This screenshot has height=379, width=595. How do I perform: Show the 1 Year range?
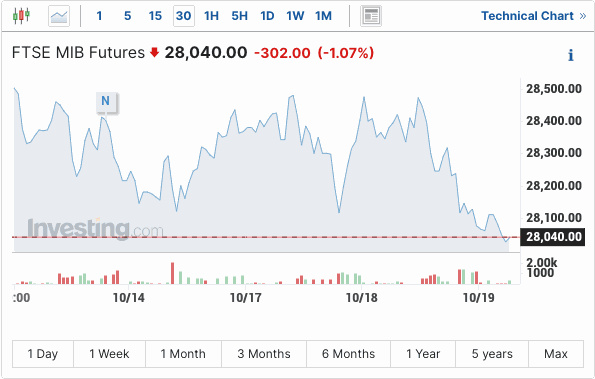(423, 354)
